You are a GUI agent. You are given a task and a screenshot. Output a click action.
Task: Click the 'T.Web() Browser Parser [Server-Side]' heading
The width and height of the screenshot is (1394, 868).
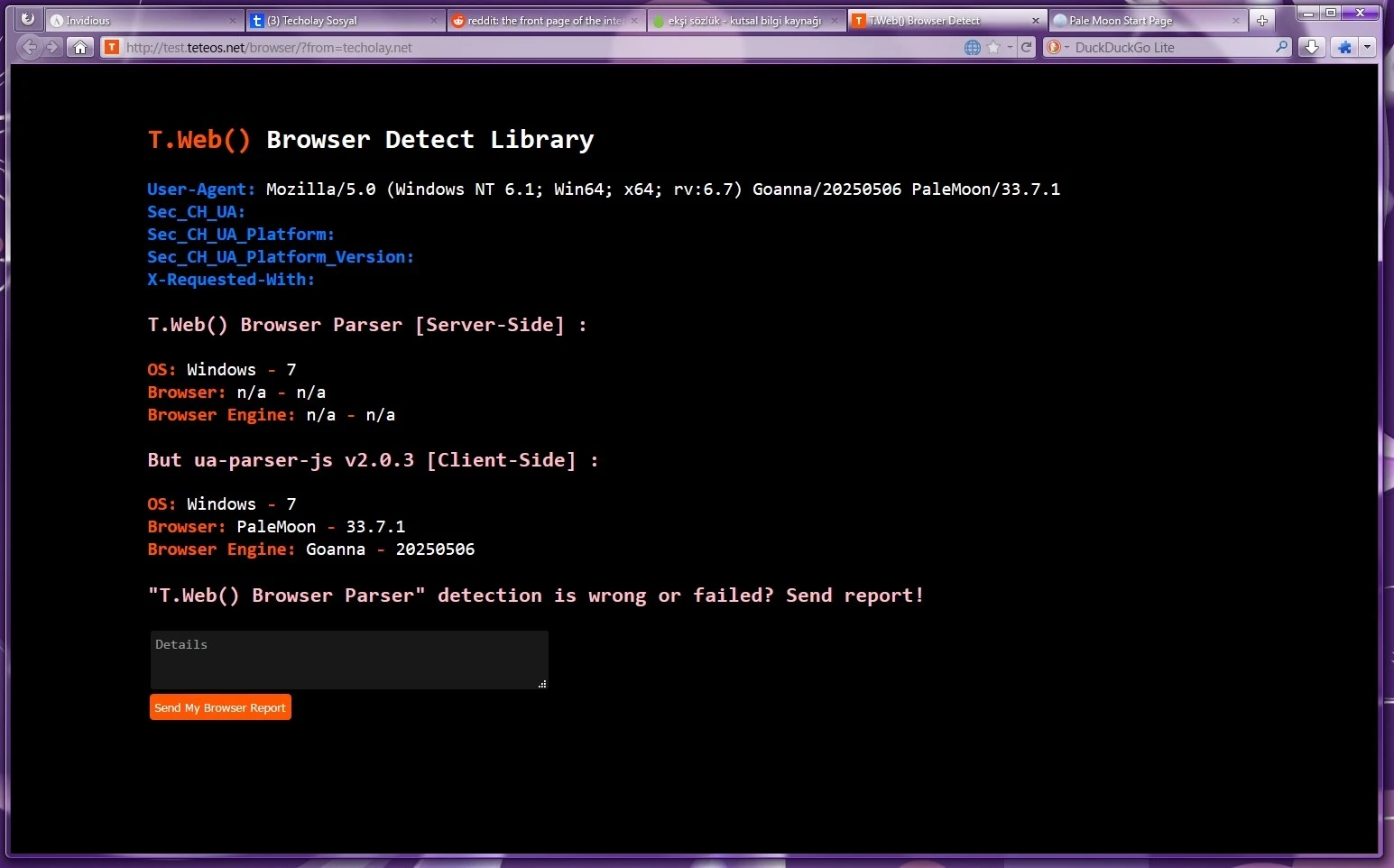pos(367,325)
